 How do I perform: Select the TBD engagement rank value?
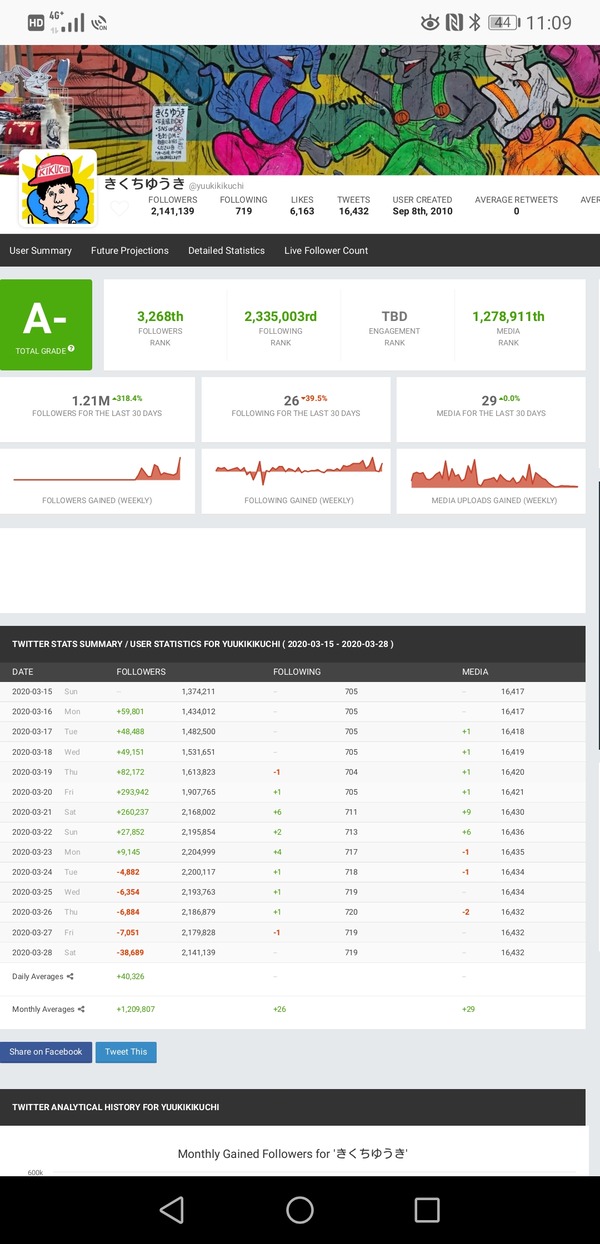[x=394, y=316]
